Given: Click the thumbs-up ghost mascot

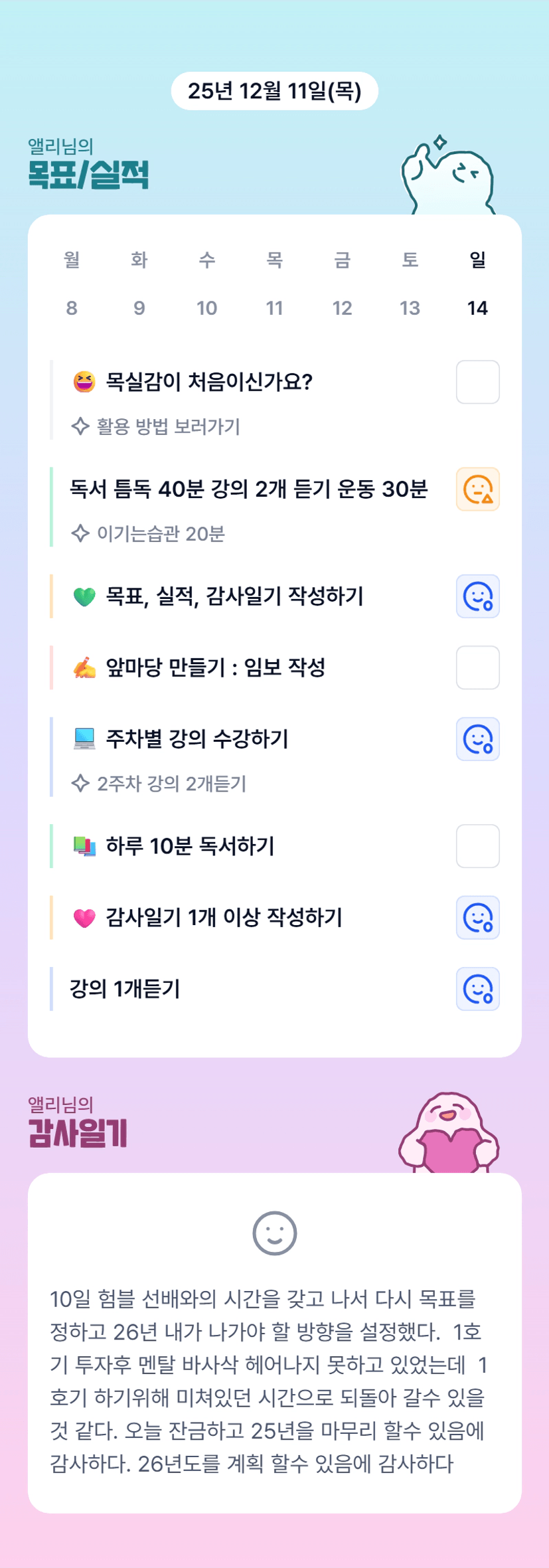Looking at the screenshot, I should pos(447,176).
